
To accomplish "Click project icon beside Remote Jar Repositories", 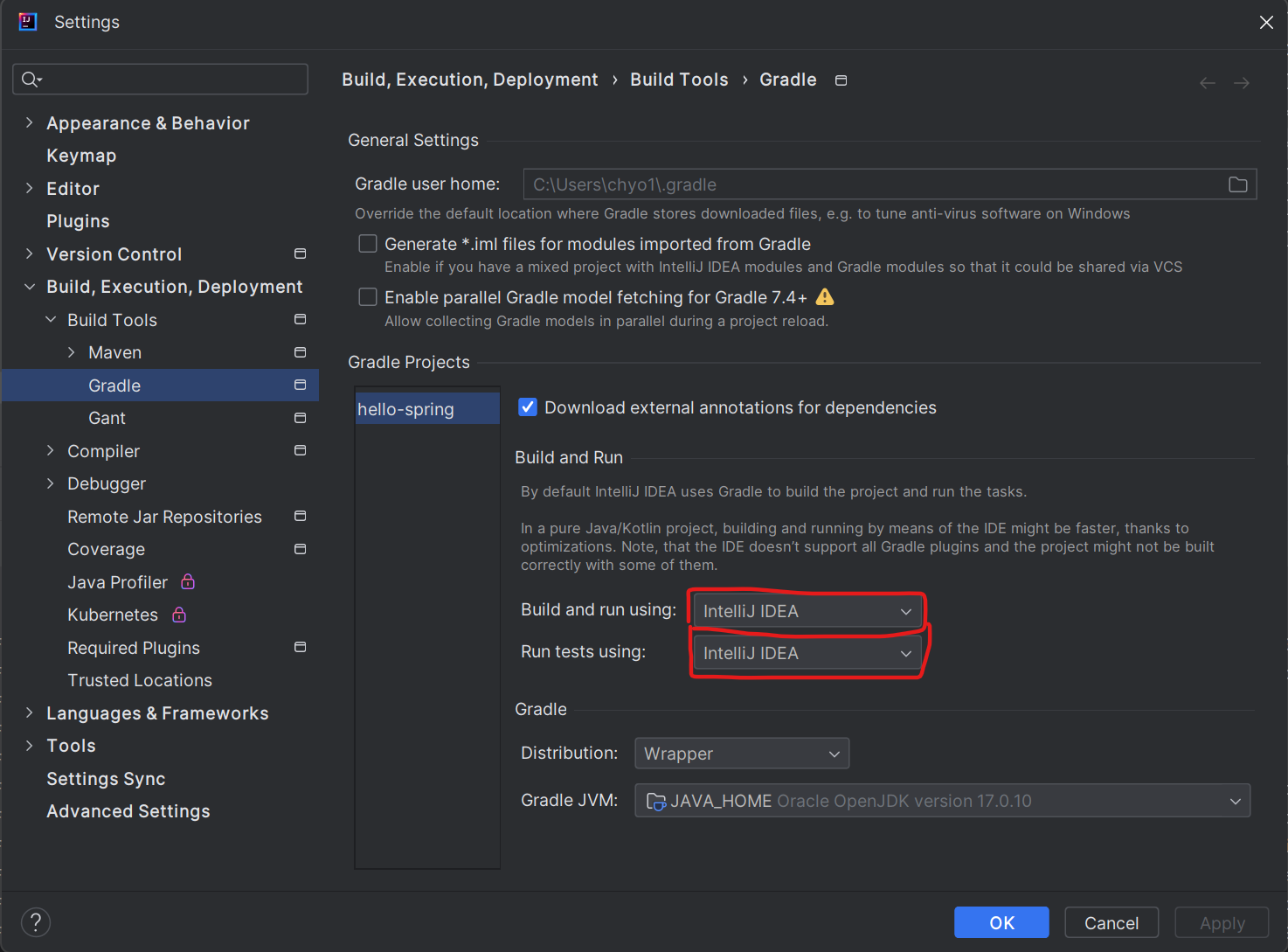I will (x=301, y=516).
